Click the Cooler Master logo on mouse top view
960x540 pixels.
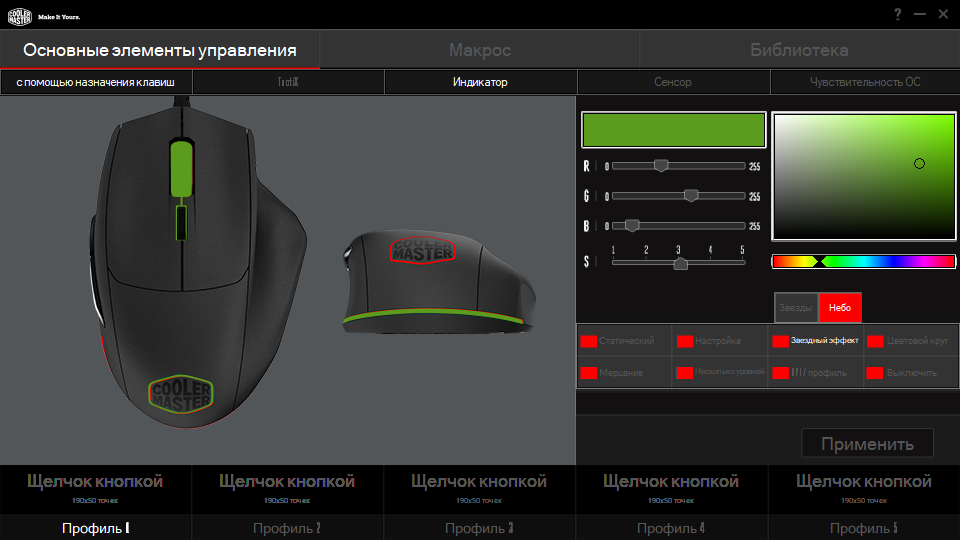point(181,394)
